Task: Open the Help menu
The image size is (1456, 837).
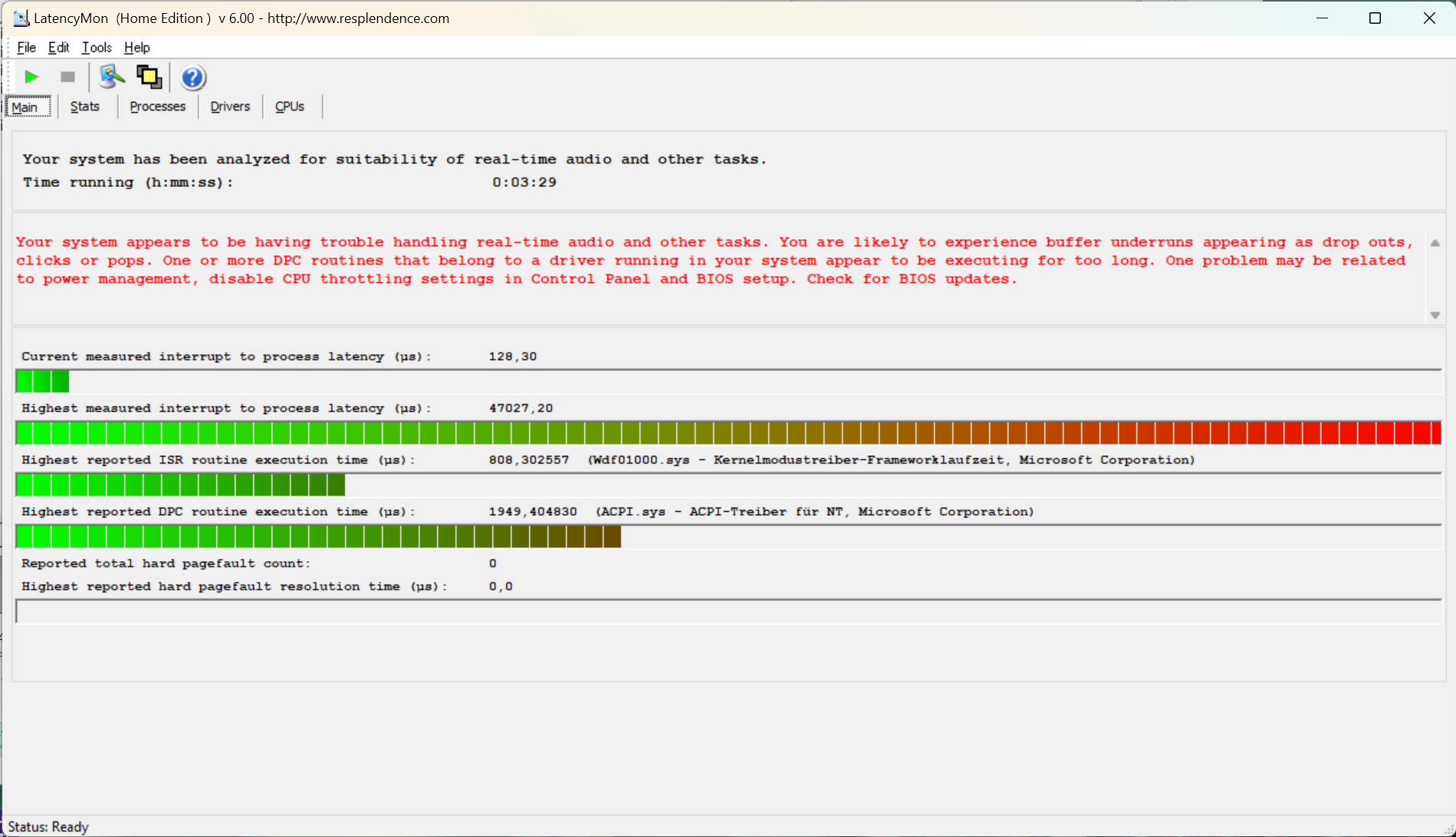Action: [137, 48]
